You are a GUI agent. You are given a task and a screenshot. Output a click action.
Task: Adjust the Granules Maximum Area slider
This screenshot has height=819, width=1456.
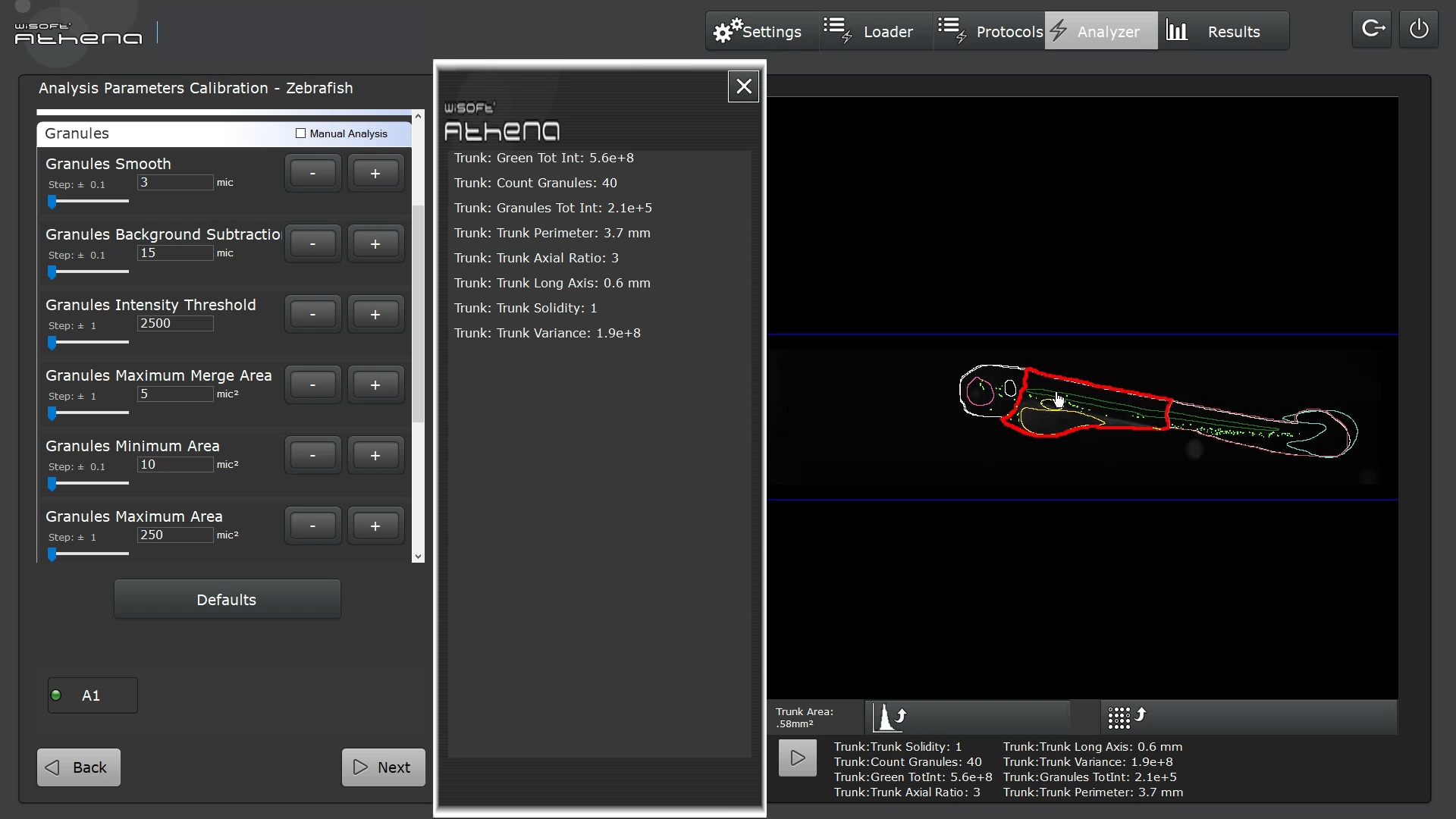point(52,554)
